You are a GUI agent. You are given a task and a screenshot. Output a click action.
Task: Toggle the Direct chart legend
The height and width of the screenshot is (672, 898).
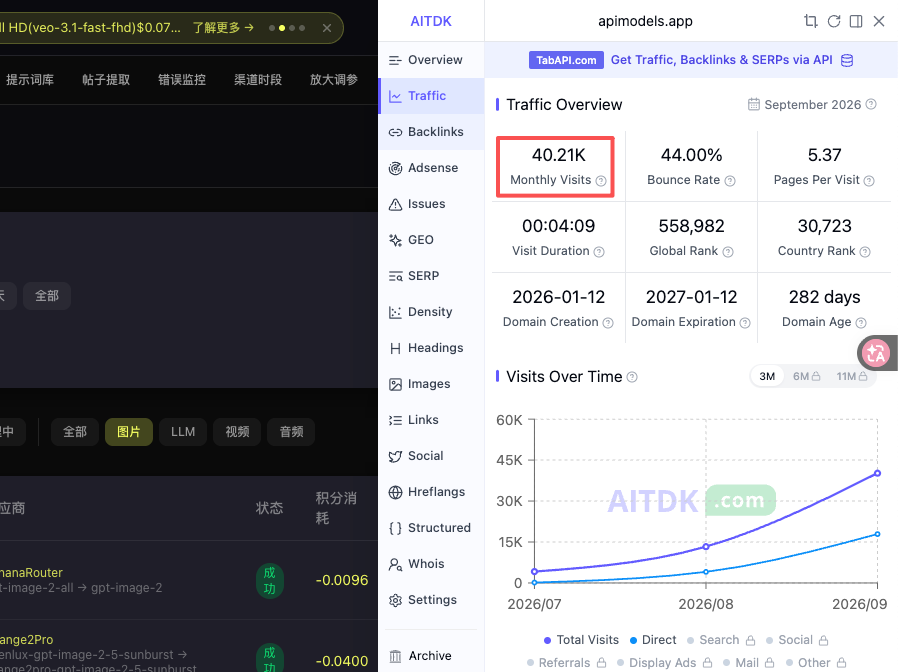tap(653, 640)
